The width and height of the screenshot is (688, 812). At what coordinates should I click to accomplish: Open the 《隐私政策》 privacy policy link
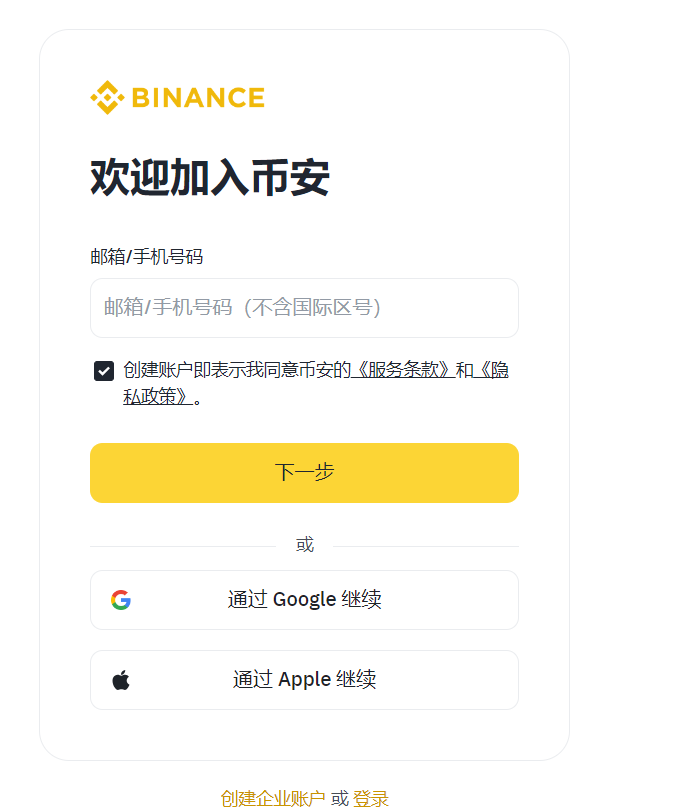(x=156, y=396)
